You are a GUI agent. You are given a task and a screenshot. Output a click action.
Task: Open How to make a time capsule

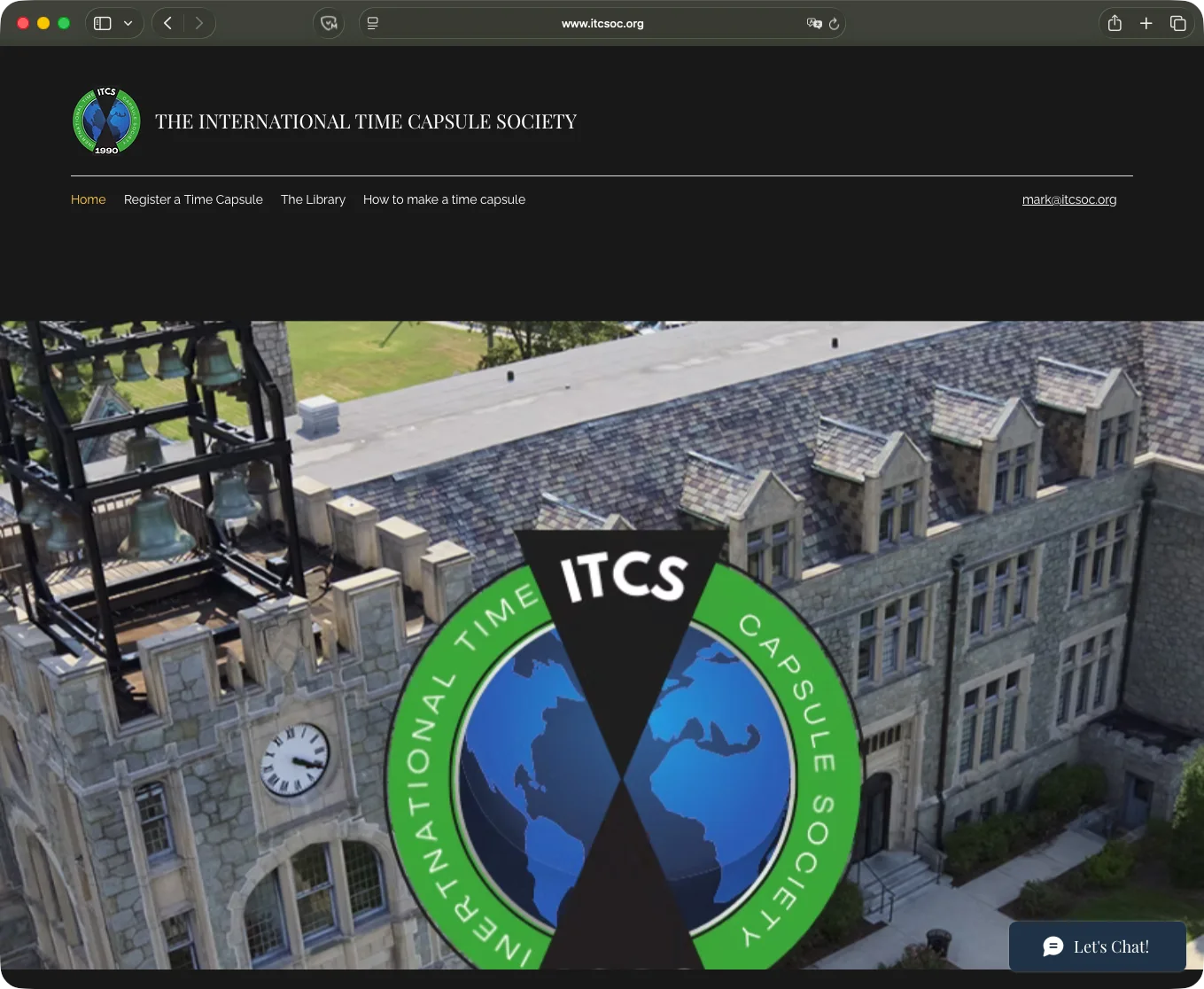click(x=444, y=199)
